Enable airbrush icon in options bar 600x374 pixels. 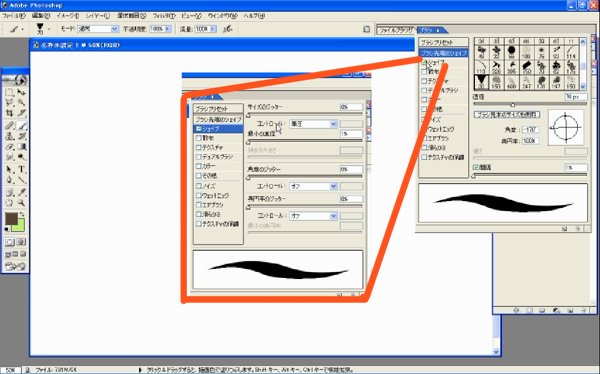[x=227, y=29]
